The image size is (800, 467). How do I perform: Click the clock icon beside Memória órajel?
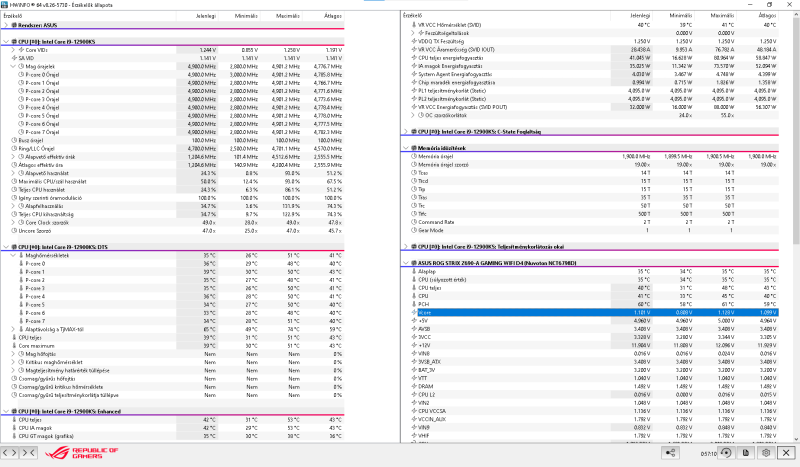(414, 157)
